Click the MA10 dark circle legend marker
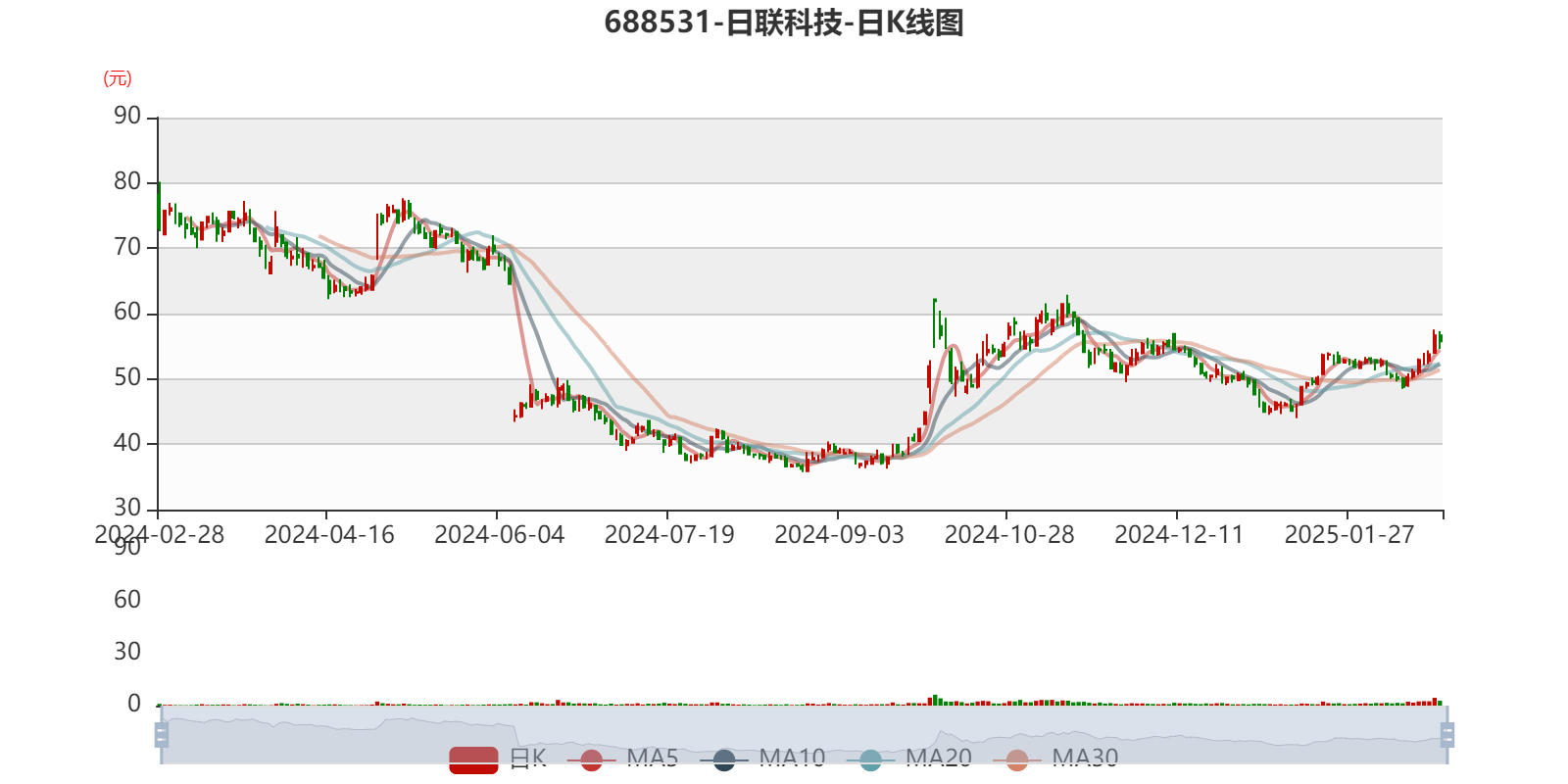 [724, 759]
